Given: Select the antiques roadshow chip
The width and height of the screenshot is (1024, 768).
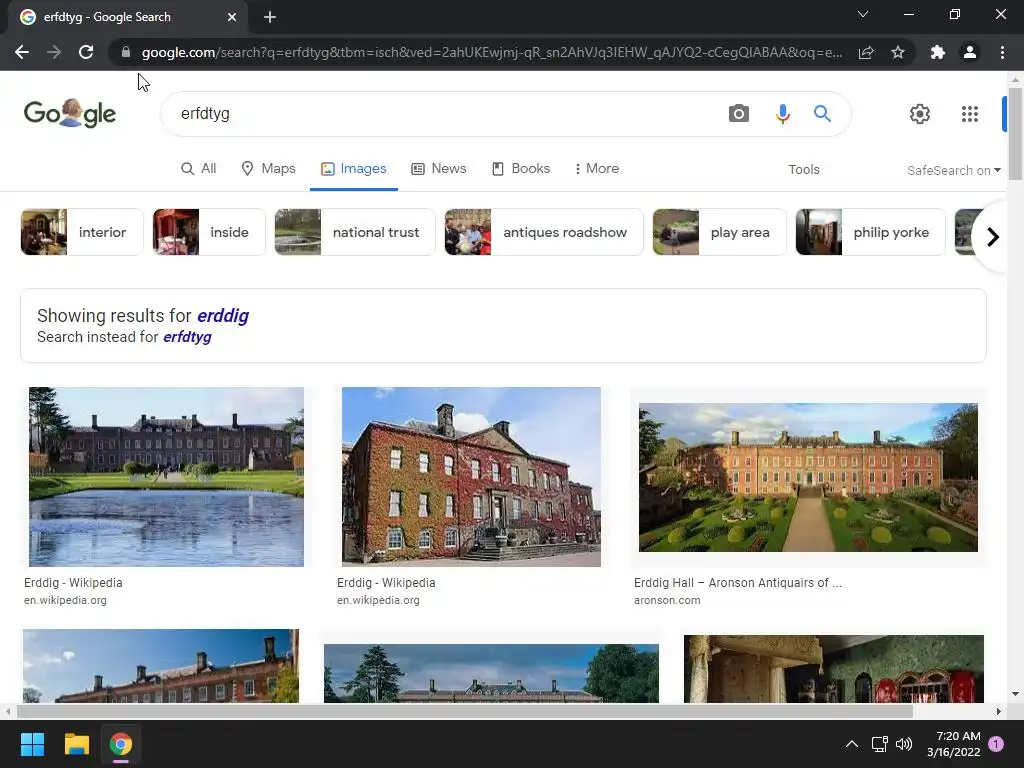Looking at the screenshot, I should 544,232.
